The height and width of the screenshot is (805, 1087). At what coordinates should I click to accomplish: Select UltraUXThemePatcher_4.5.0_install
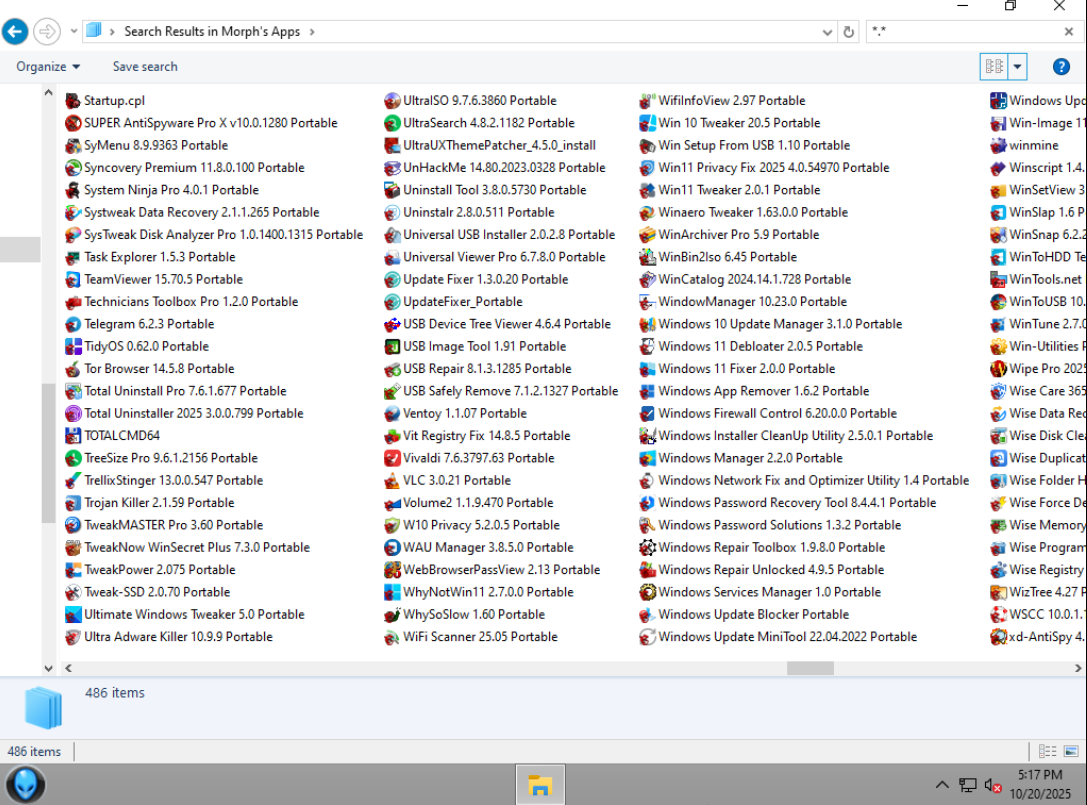(x=490, y=146)
